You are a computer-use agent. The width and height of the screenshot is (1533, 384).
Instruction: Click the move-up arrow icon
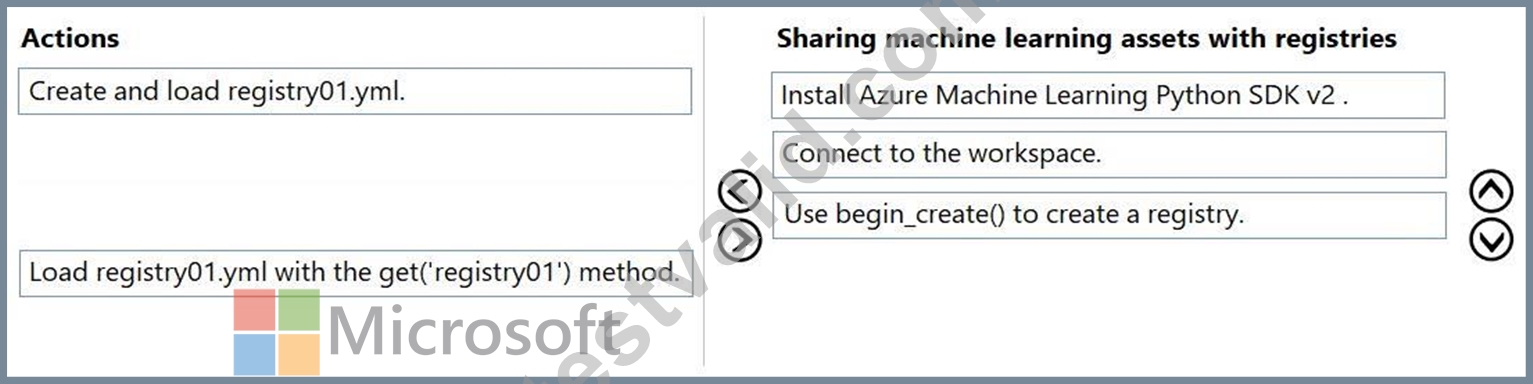pos(1491,192)
